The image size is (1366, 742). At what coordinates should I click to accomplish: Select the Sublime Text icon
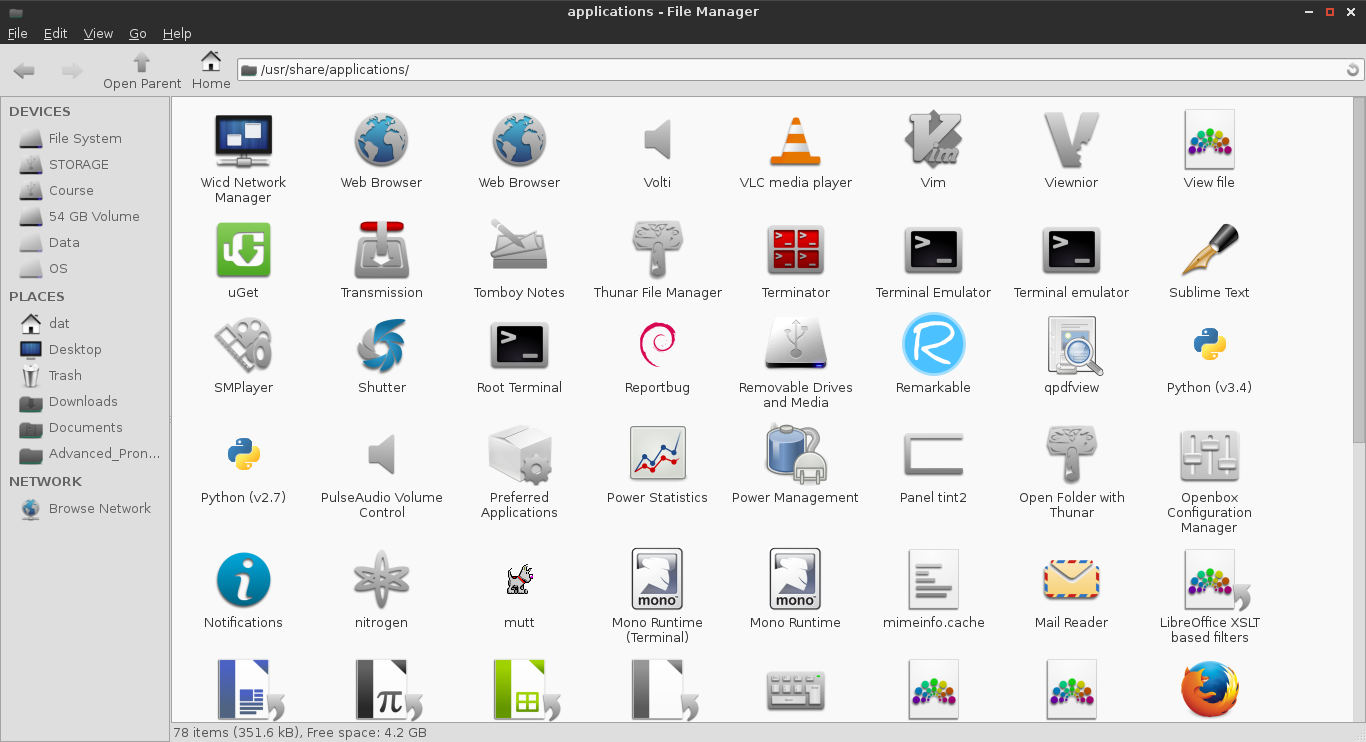1209,250
